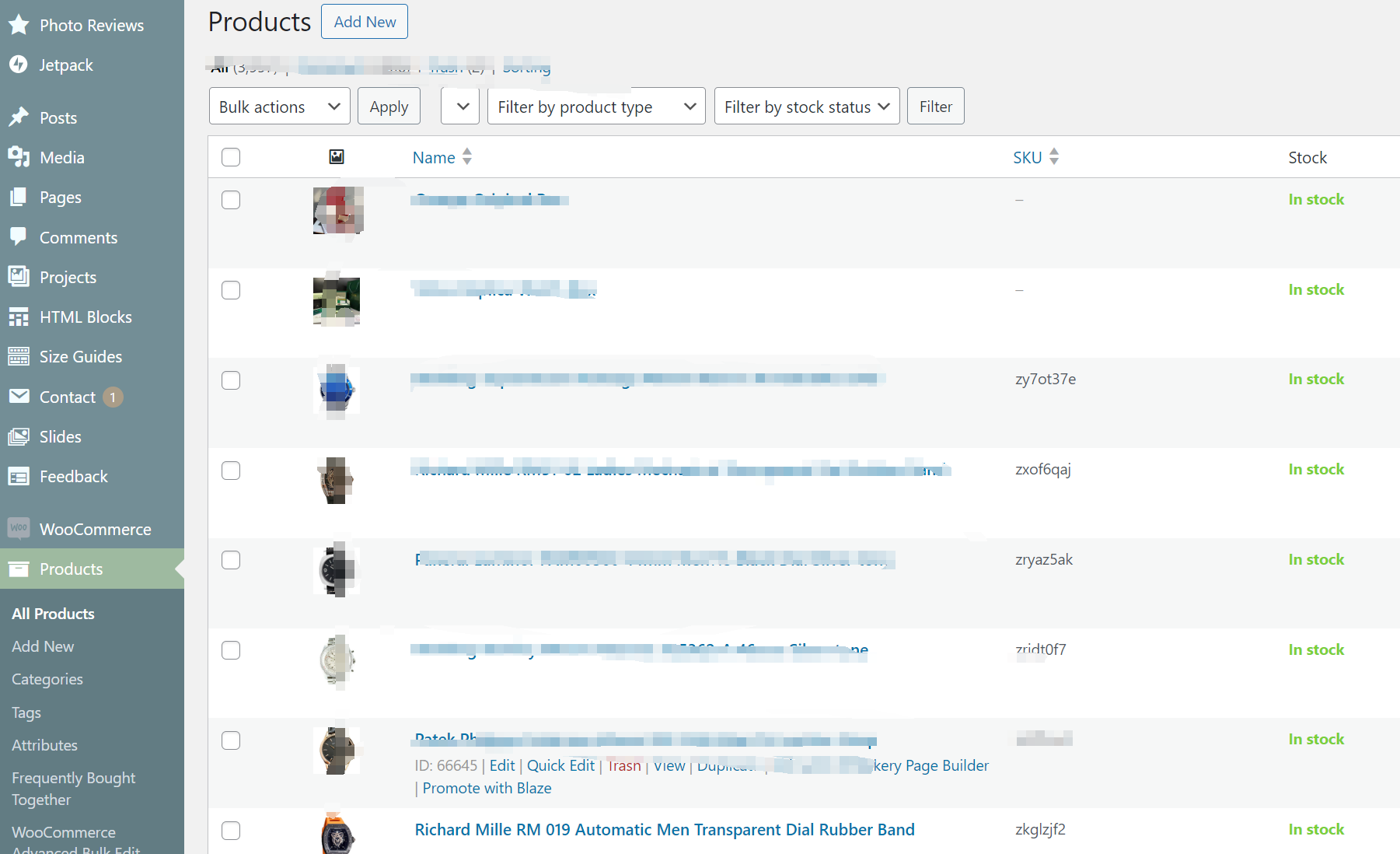Image resolution: width=1400 pixels, height=854 pixels.
Task: Click the WooCommerce sidebar icon
Action: (19, 528)
